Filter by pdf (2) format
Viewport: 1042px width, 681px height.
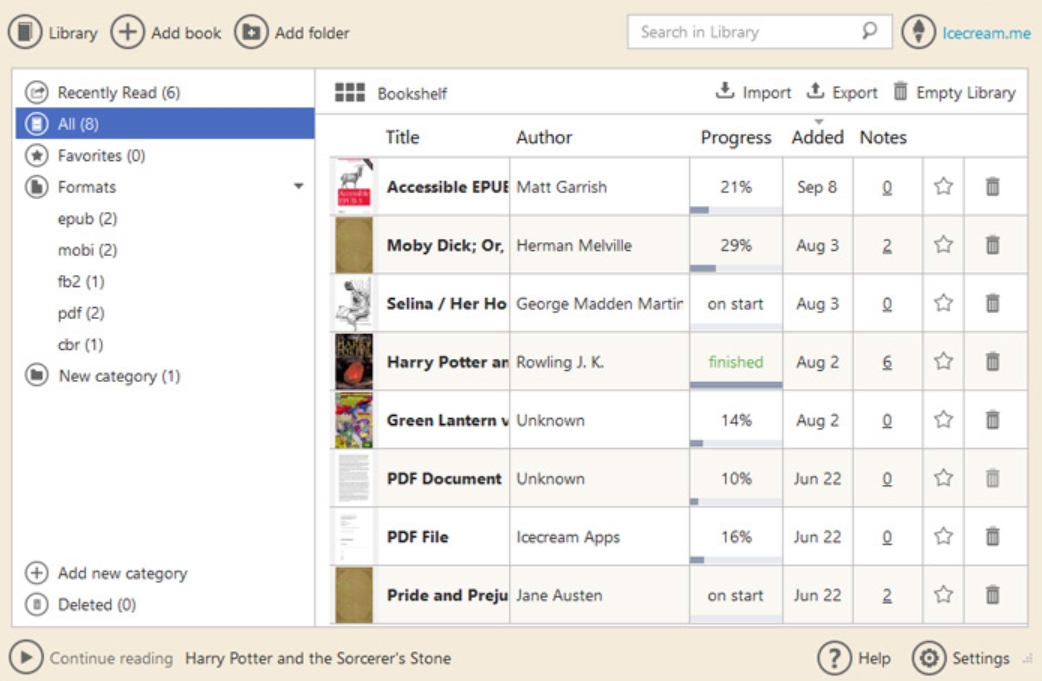click(x=81, y=313)
